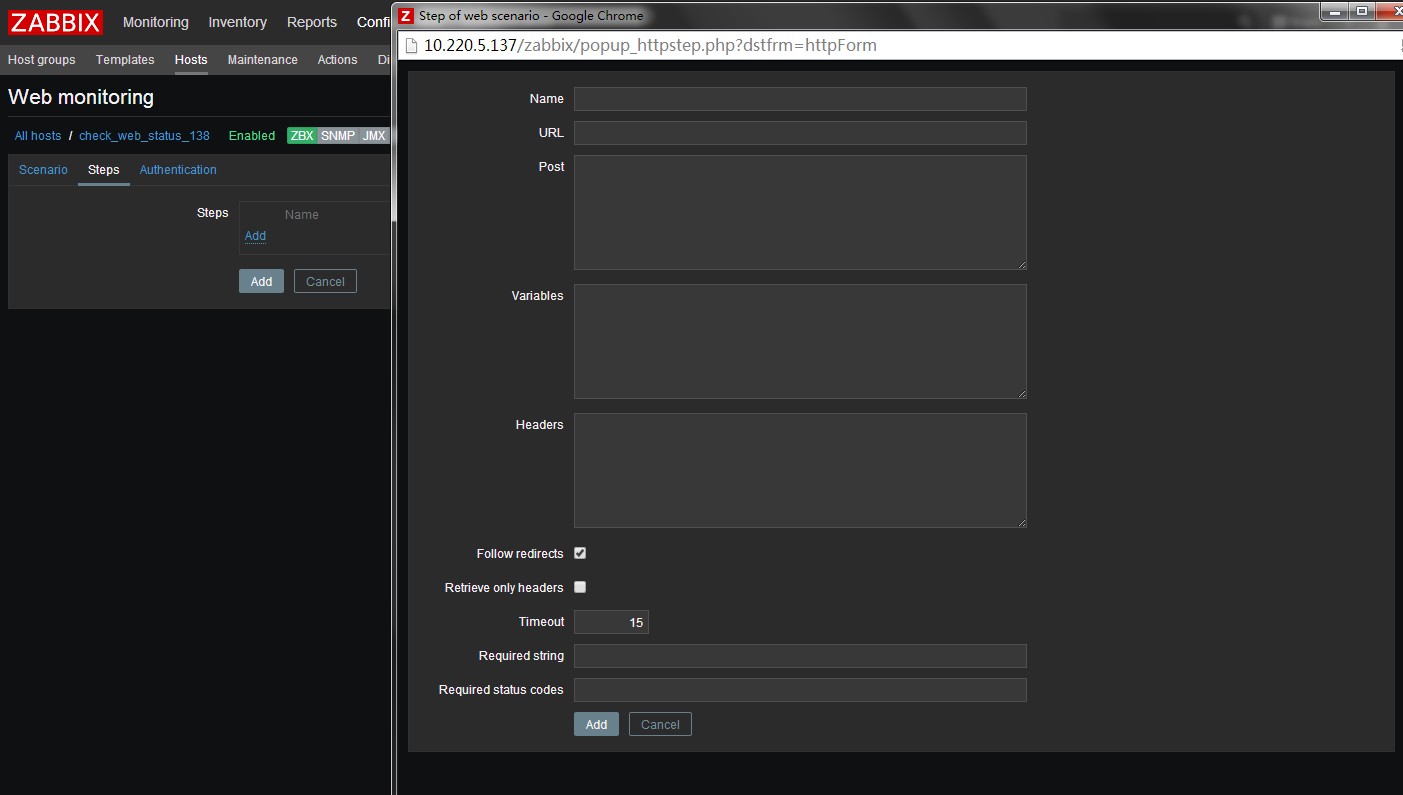Open the Configuration menu
The image size is (1403, 795).
pyautogui.click(x=374, y=22)
